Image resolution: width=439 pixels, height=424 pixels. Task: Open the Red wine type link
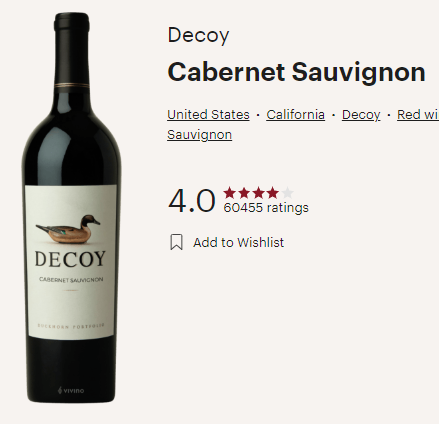coord(418,115)
